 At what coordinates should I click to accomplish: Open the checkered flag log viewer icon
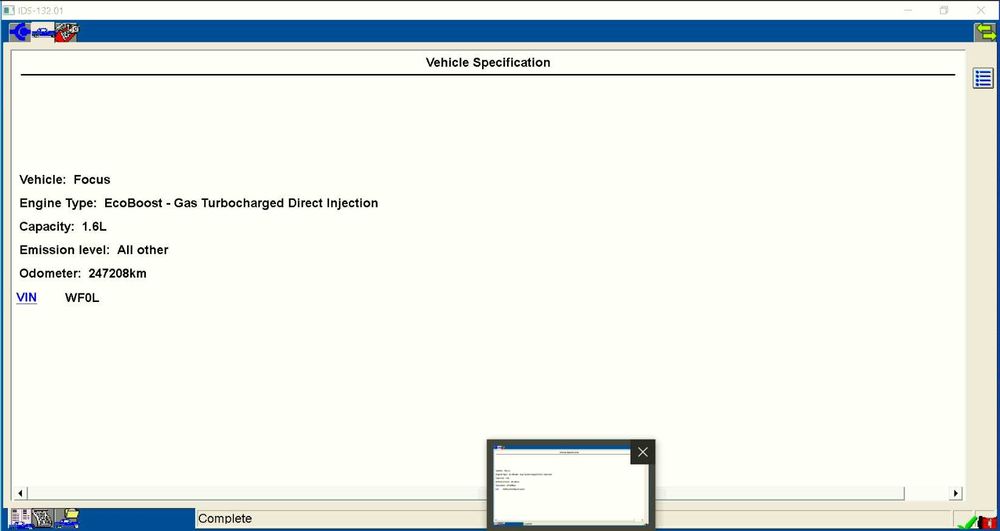point(43,518)
